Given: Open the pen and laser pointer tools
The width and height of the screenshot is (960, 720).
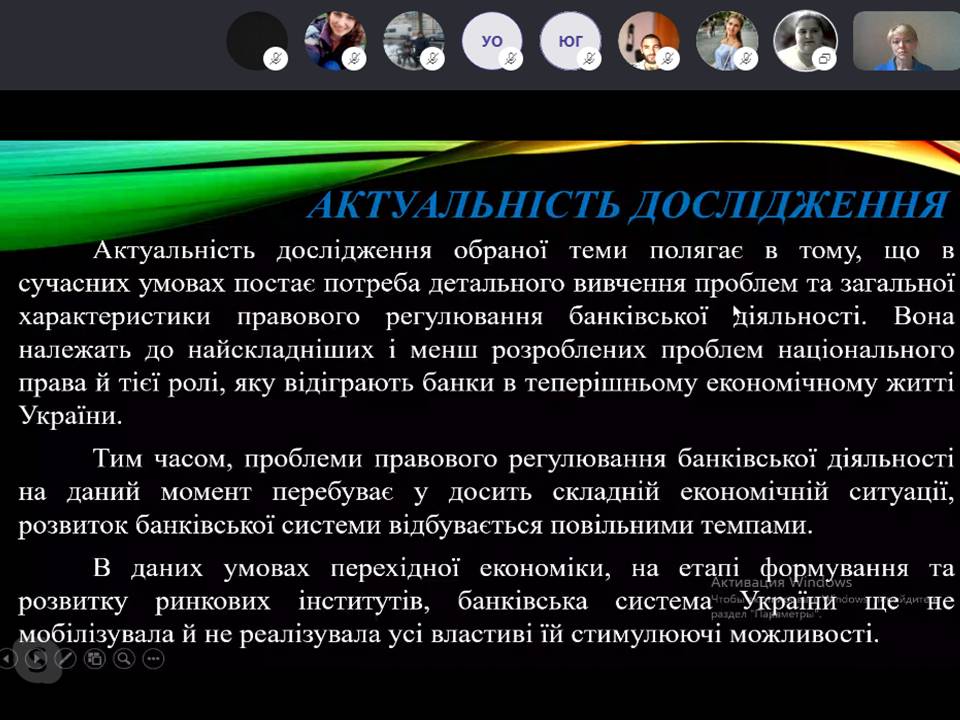Looking at the screenshot, I should (x=65, y=658).
